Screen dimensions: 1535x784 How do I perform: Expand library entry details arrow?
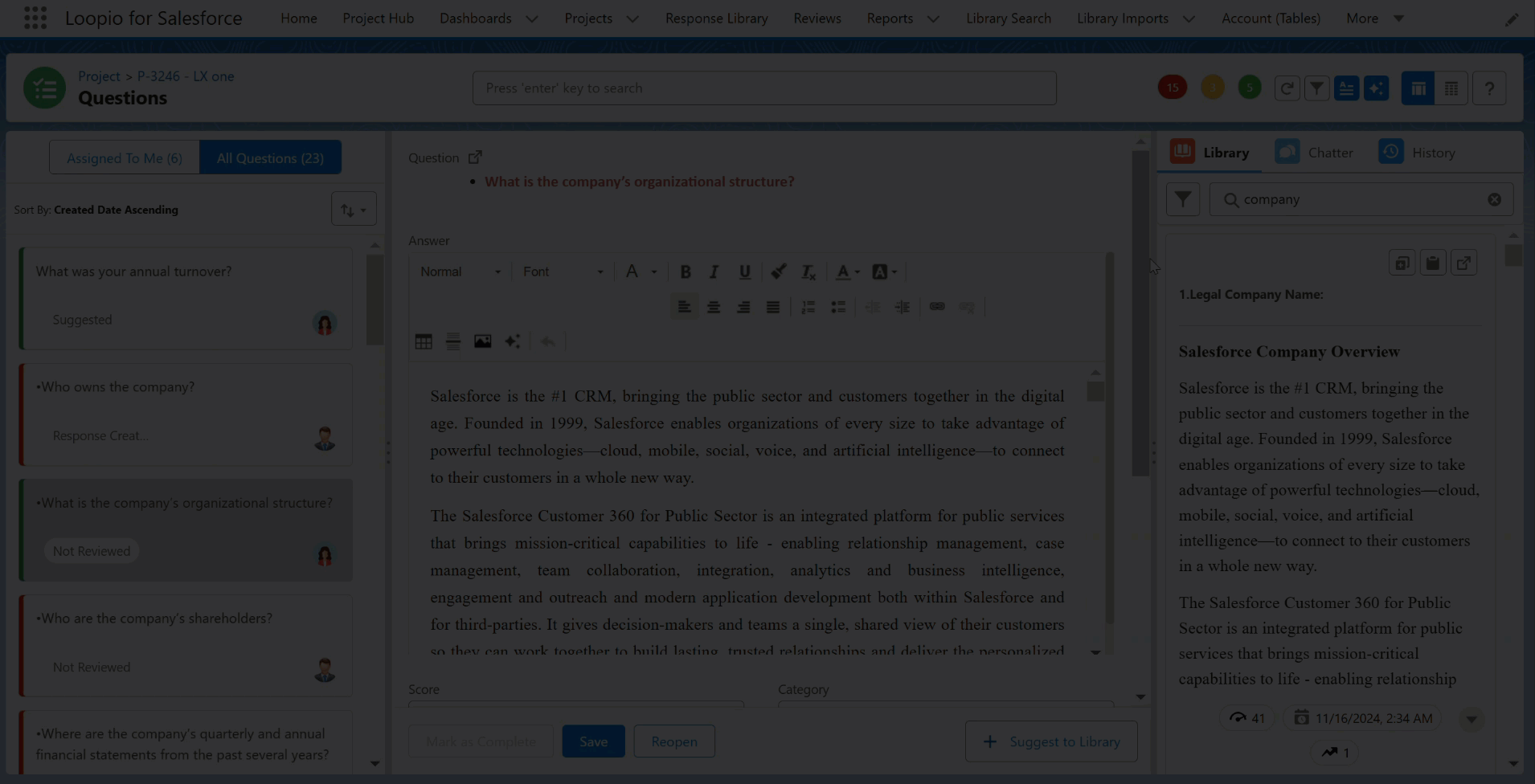point(1472,719)
